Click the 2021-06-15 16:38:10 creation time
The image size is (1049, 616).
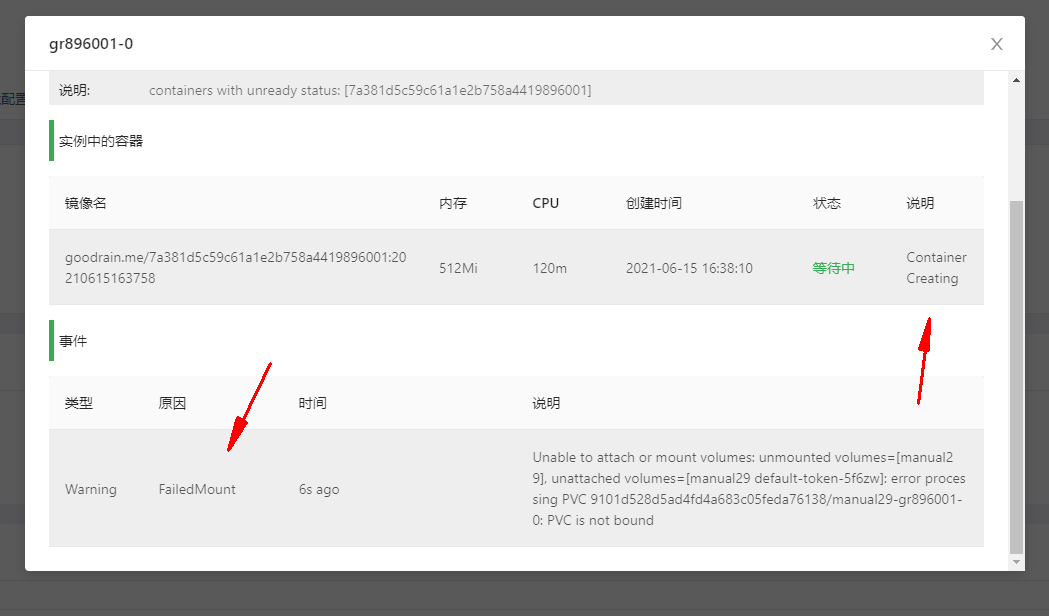(x=689, y=268)
